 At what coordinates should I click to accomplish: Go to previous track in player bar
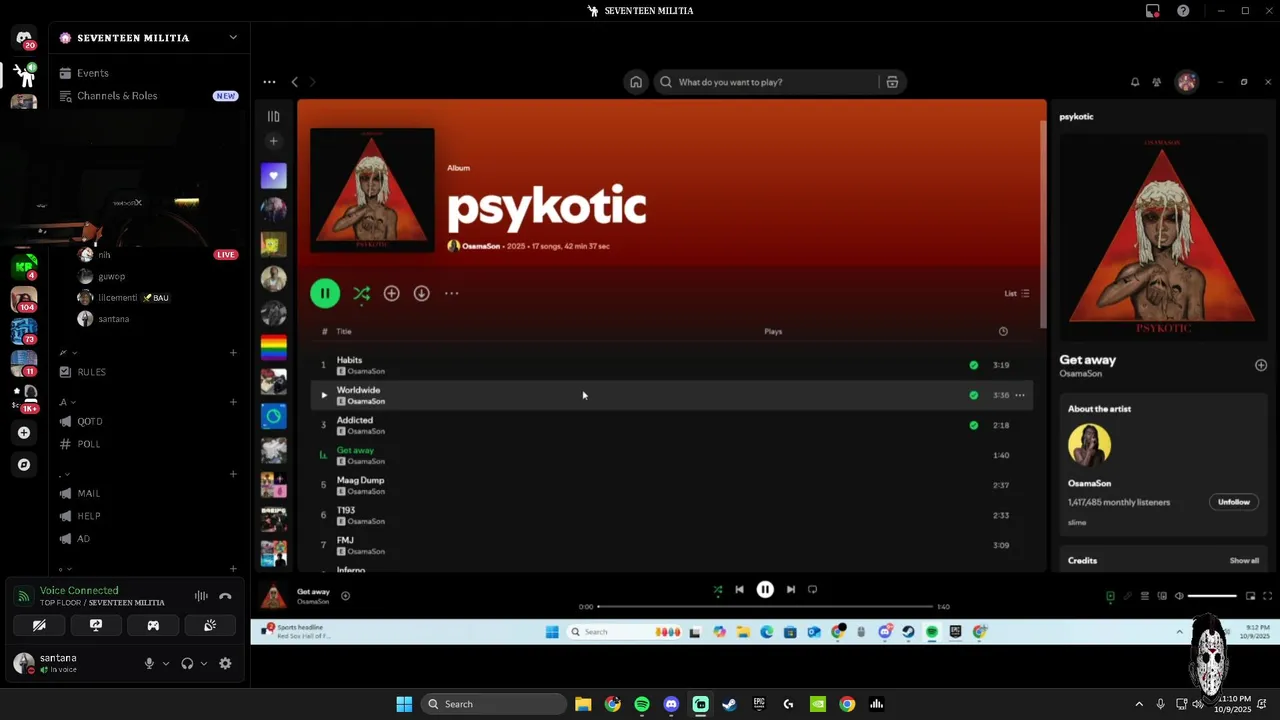tap(739, 590)
